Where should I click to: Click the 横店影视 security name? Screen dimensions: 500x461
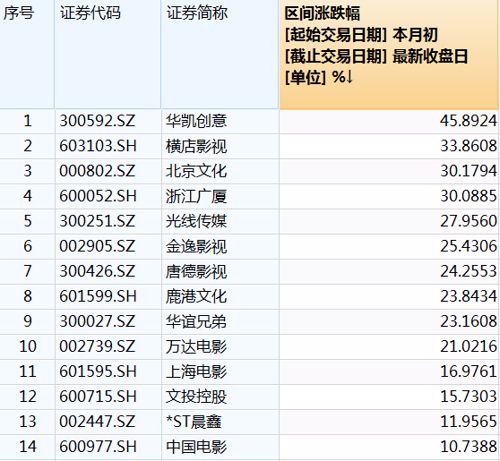196,146
